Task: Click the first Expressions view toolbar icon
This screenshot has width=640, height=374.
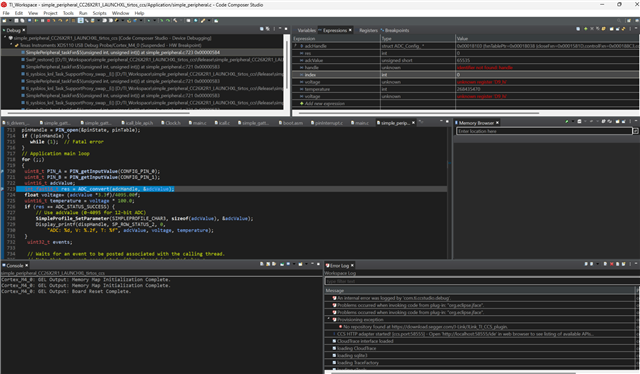Action: pyautogui.click(x=578, y=29)
